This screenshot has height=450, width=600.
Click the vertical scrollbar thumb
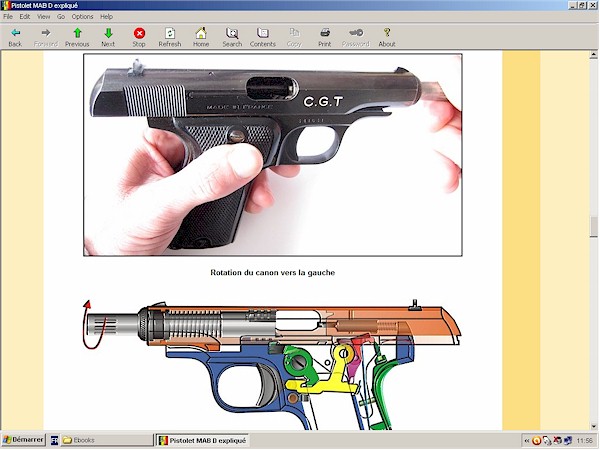[594, 227]
